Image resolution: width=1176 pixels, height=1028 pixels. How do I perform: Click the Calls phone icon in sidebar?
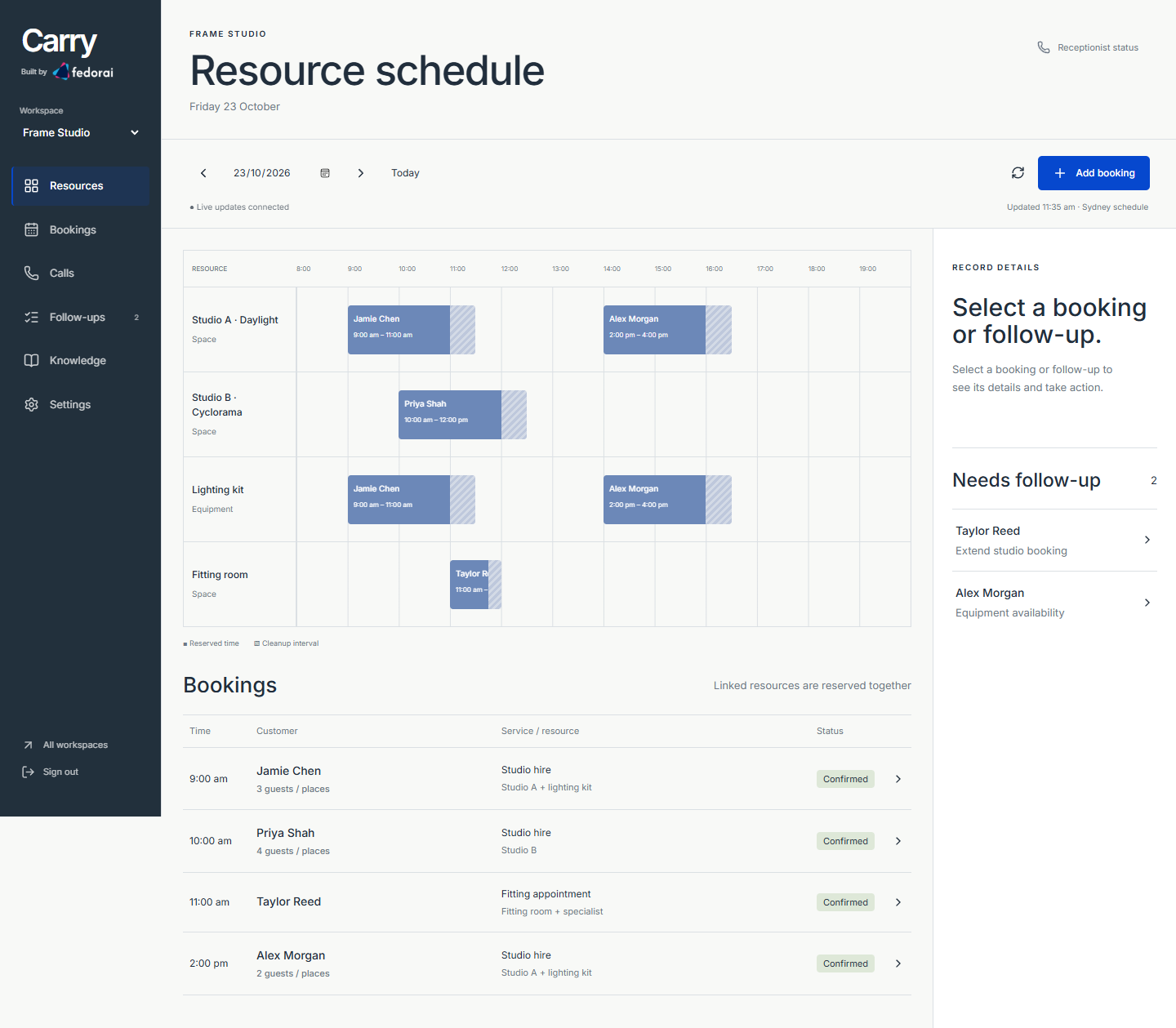[x=31, y=273]
